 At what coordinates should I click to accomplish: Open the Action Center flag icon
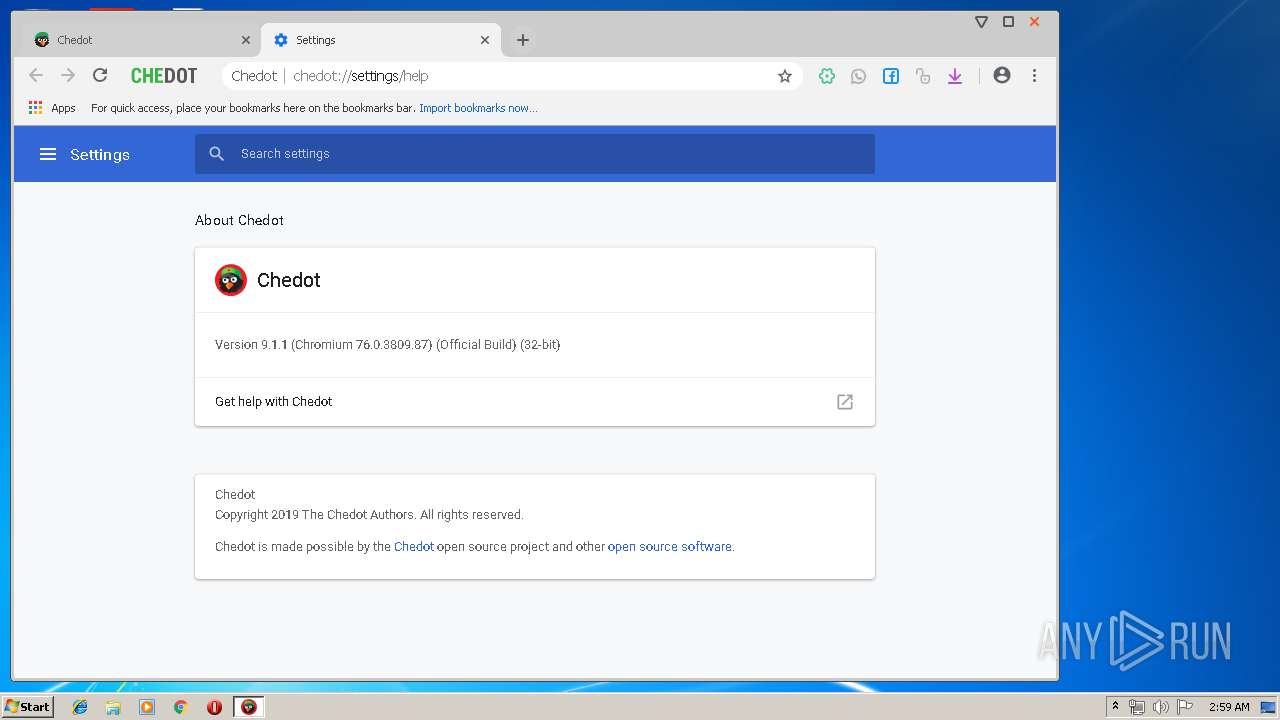tap(1185, 707)
